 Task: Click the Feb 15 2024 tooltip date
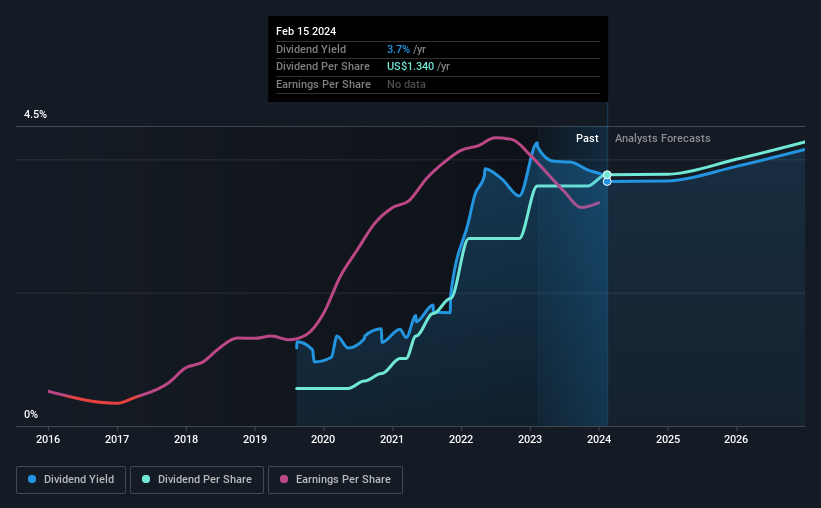[306, 31]
